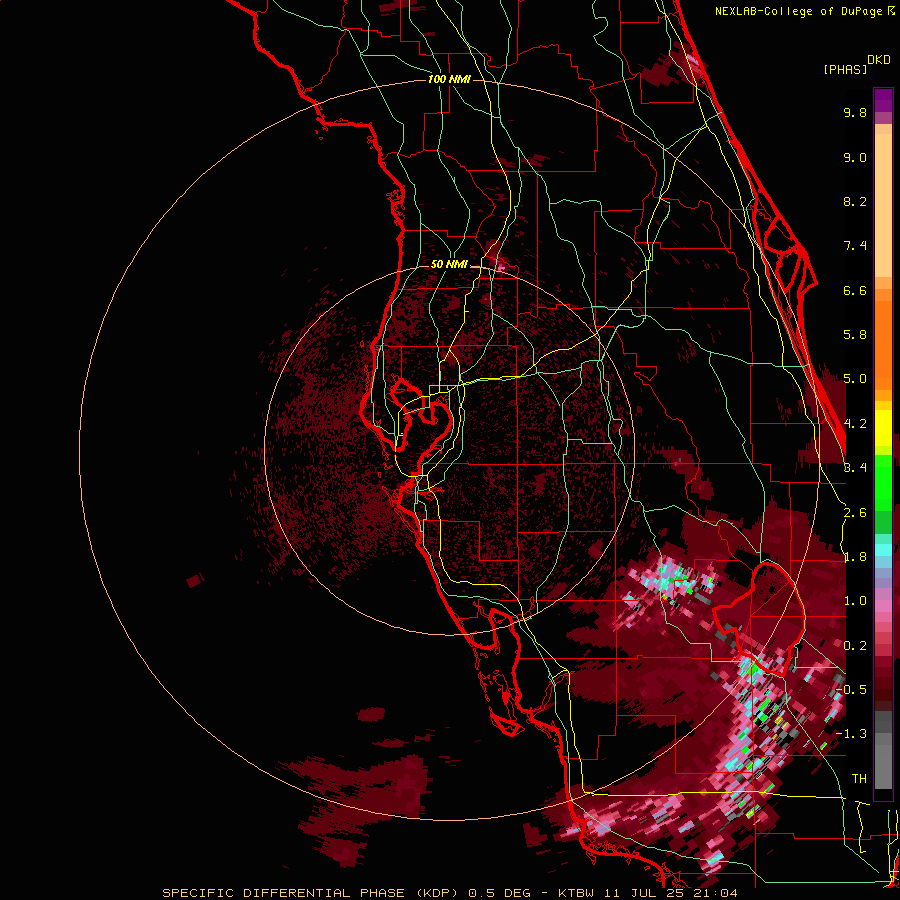Viewport: 900px width, 900px height.
Task: Click the DKD label above the color scale
Action: [x=879, y=60]
